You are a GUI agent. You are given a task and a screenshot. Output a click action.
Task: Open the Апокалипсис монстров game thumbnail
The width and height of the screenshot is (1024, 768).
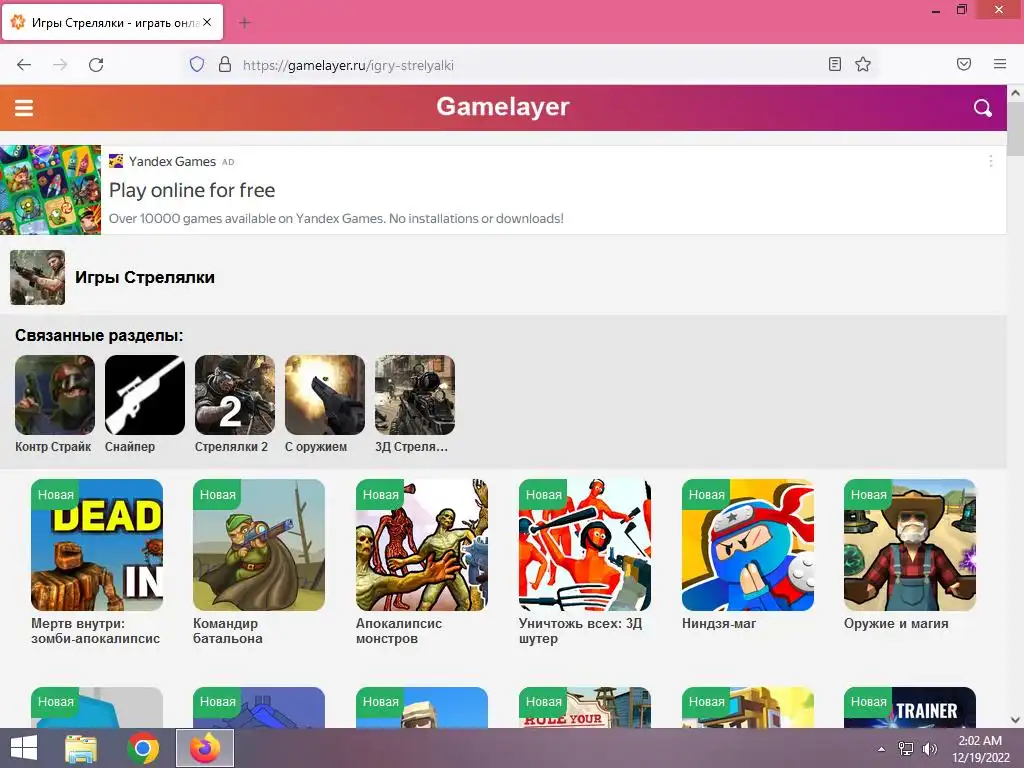422,545
